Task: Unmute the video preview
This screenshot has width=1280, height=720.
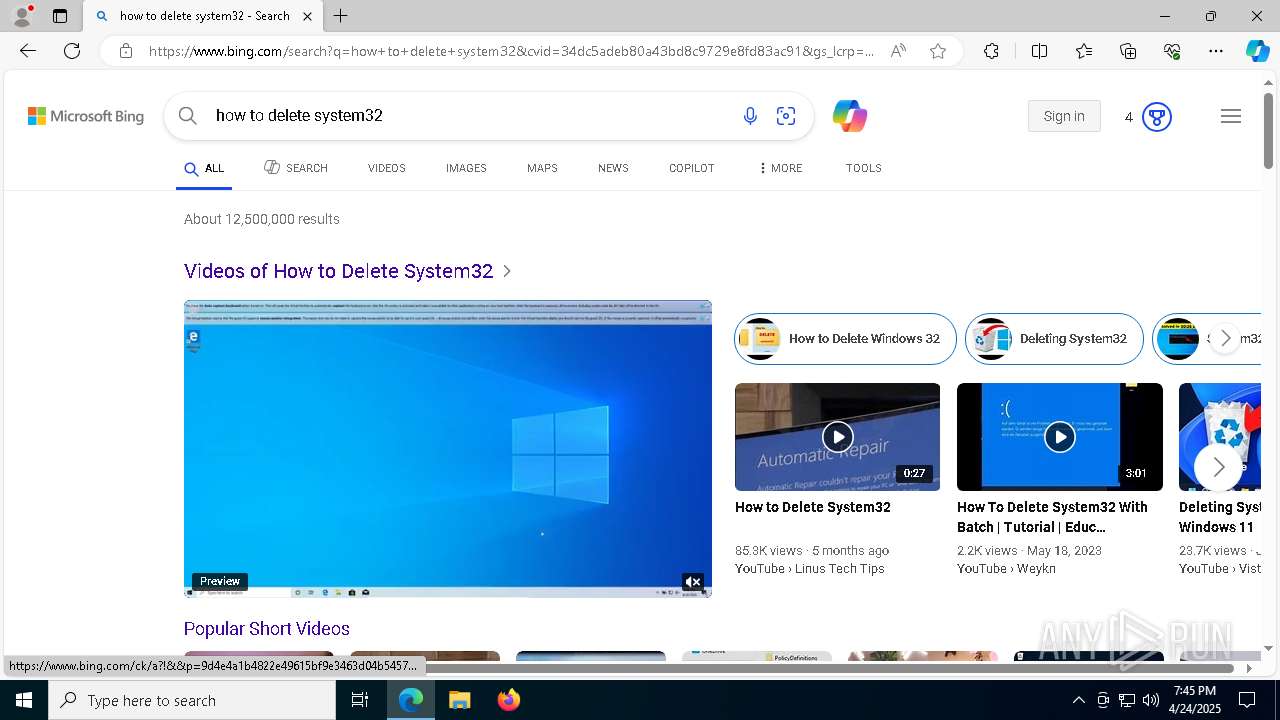Action: pos(693,582)
